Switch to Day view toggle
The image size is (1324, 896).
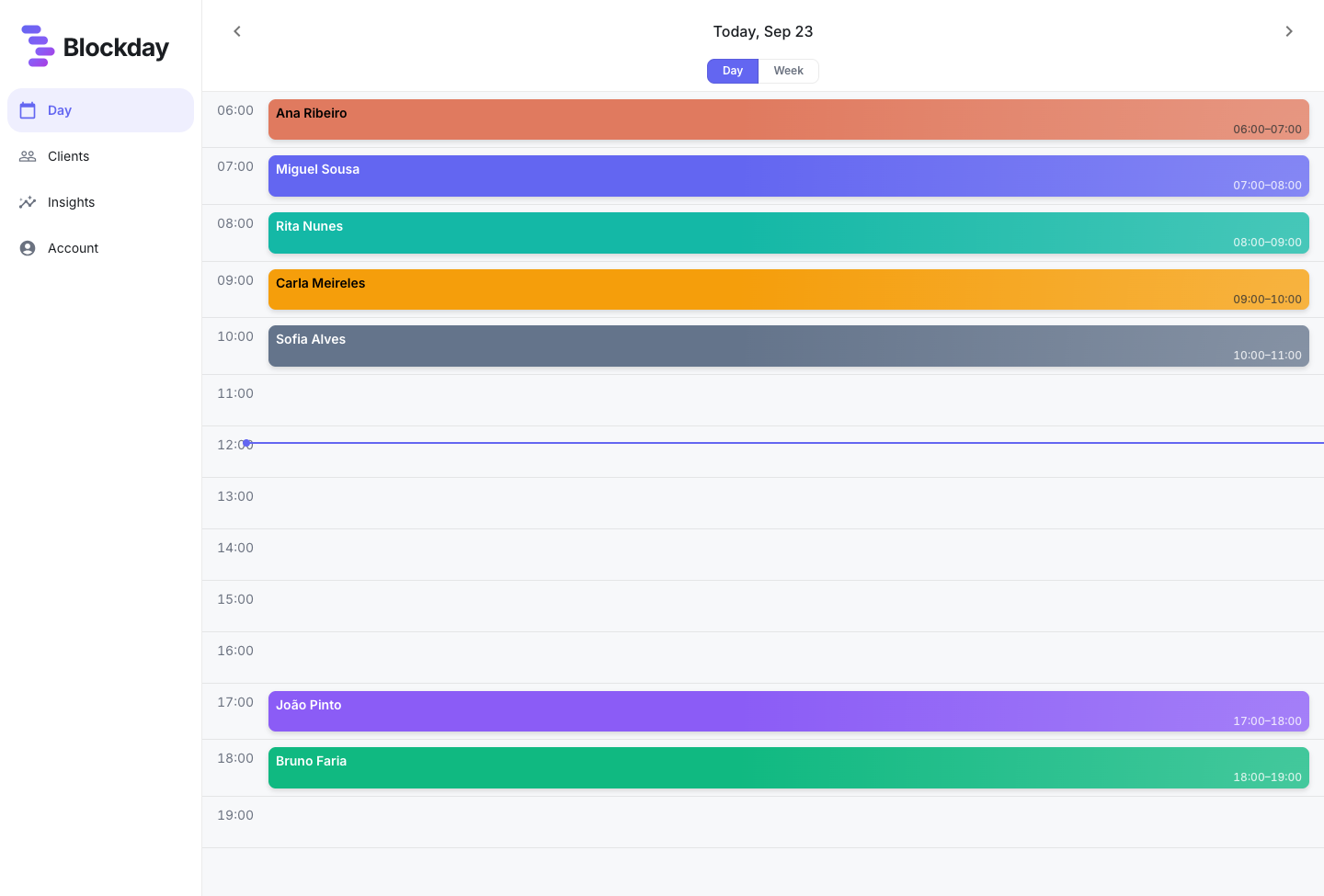[x=733, y=71]
